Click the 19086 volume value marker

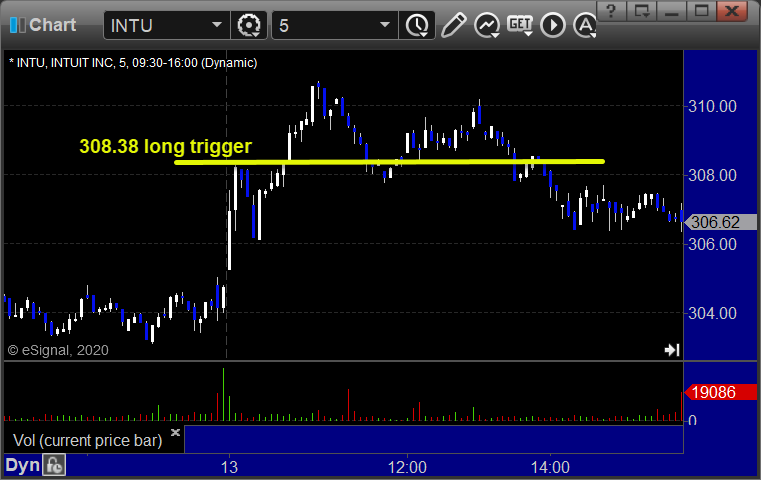pos(720,392)
